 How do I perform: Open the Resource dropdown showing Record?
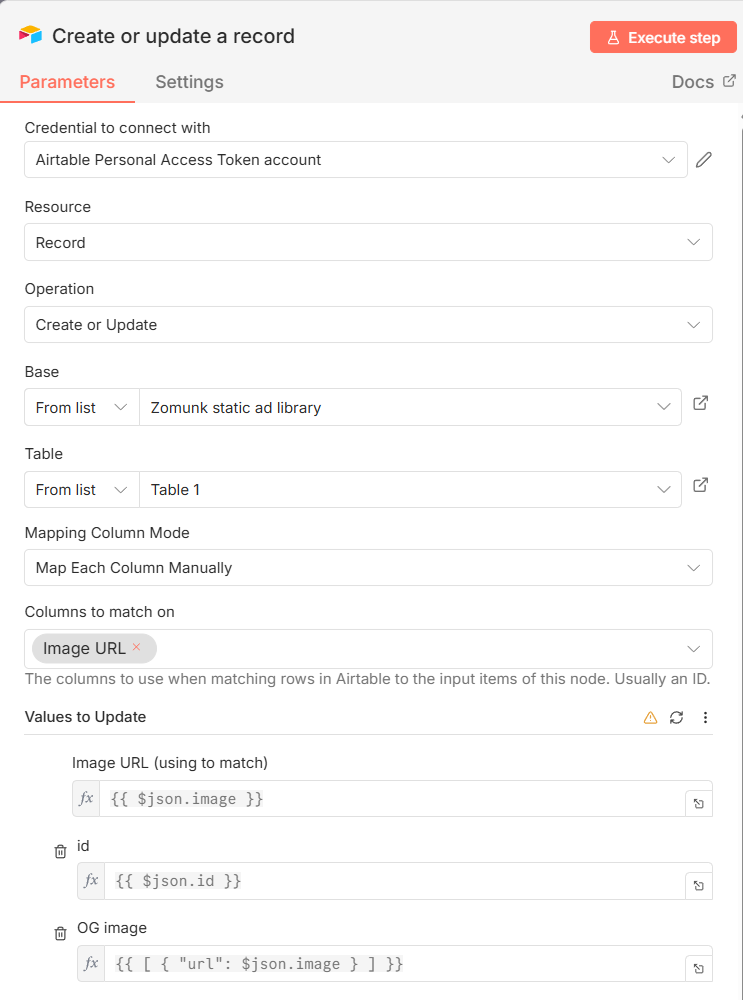pos(368,242)
